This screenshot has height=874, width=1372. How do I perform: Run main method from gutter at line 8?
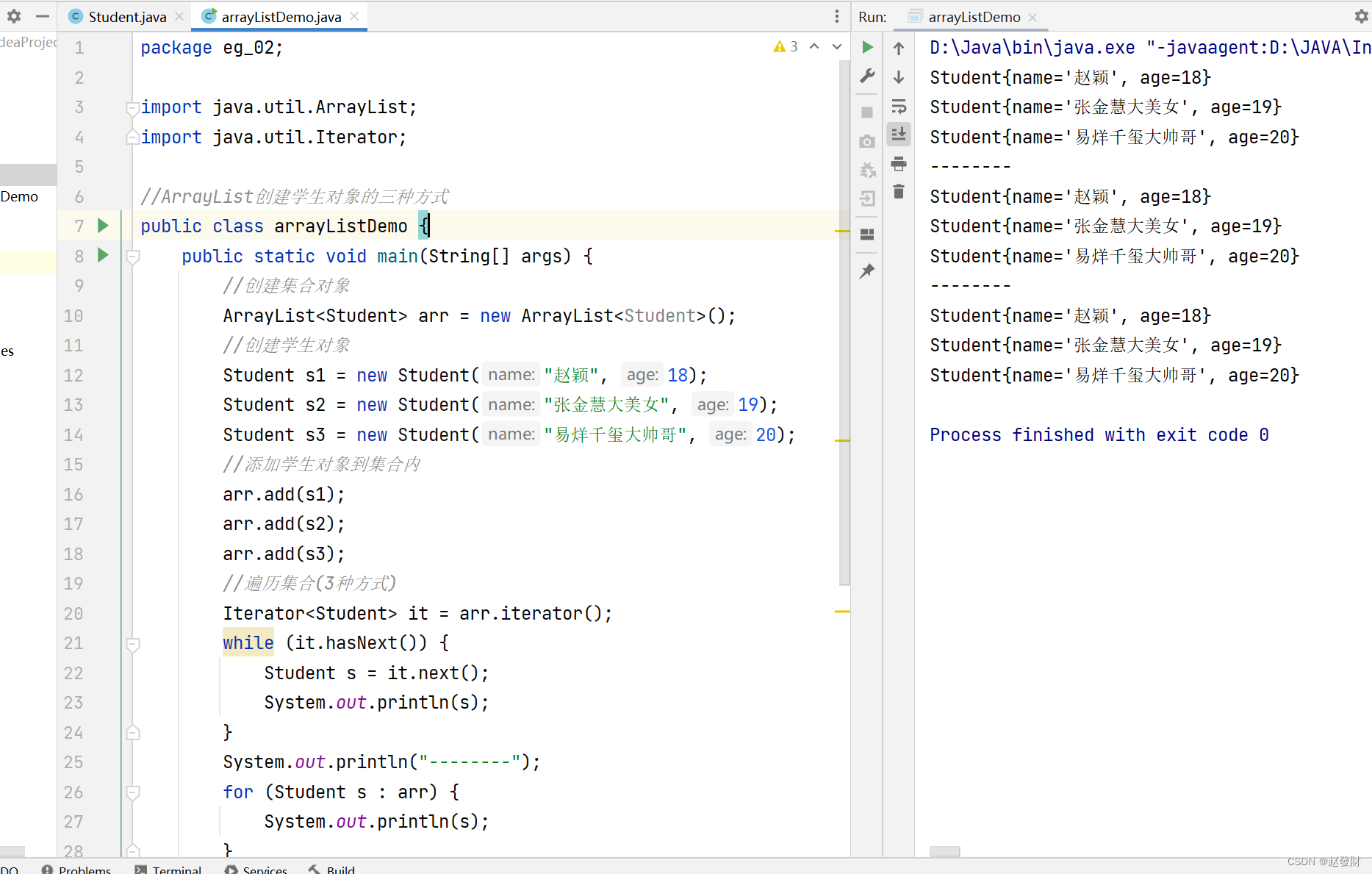[103, 255]
